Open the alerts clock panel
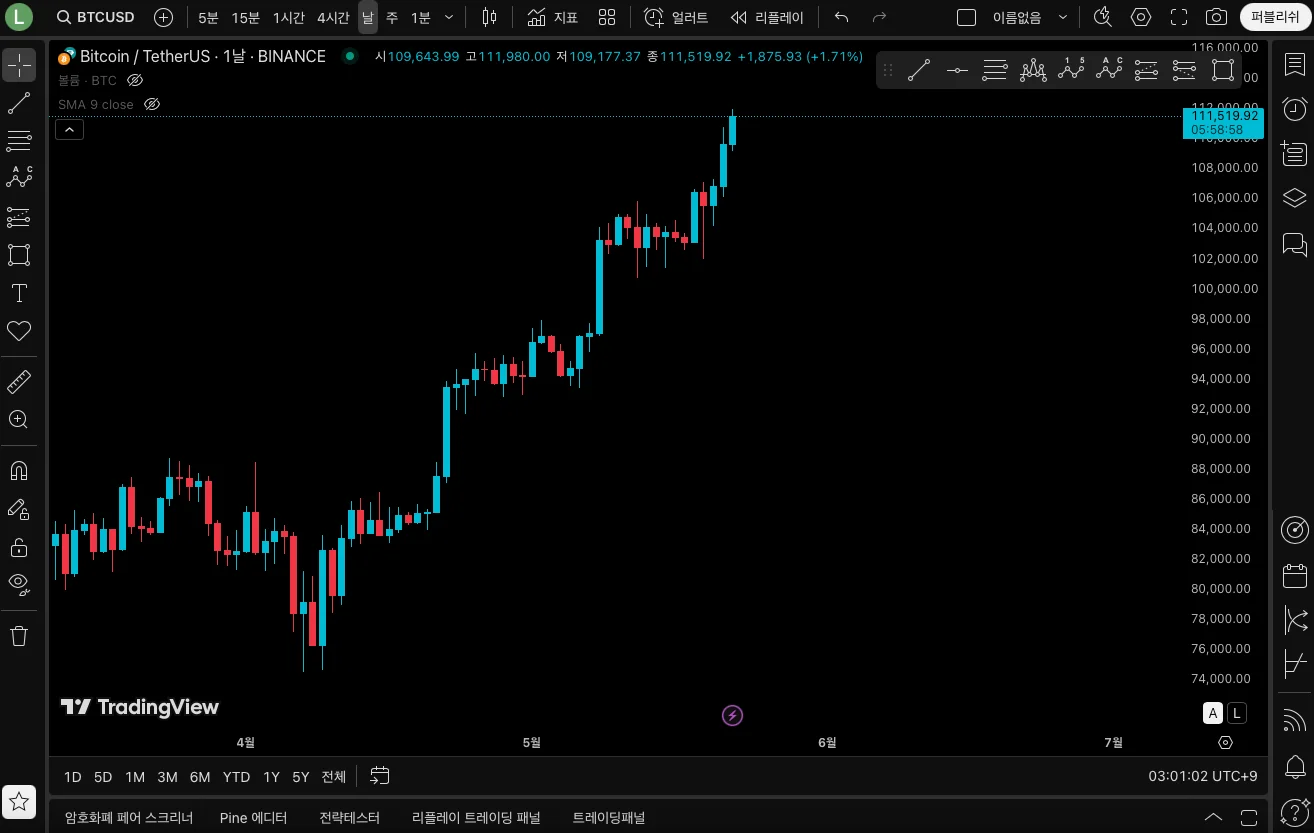The width and height of the screenshot is (1314, 833). click(1294, 109)
